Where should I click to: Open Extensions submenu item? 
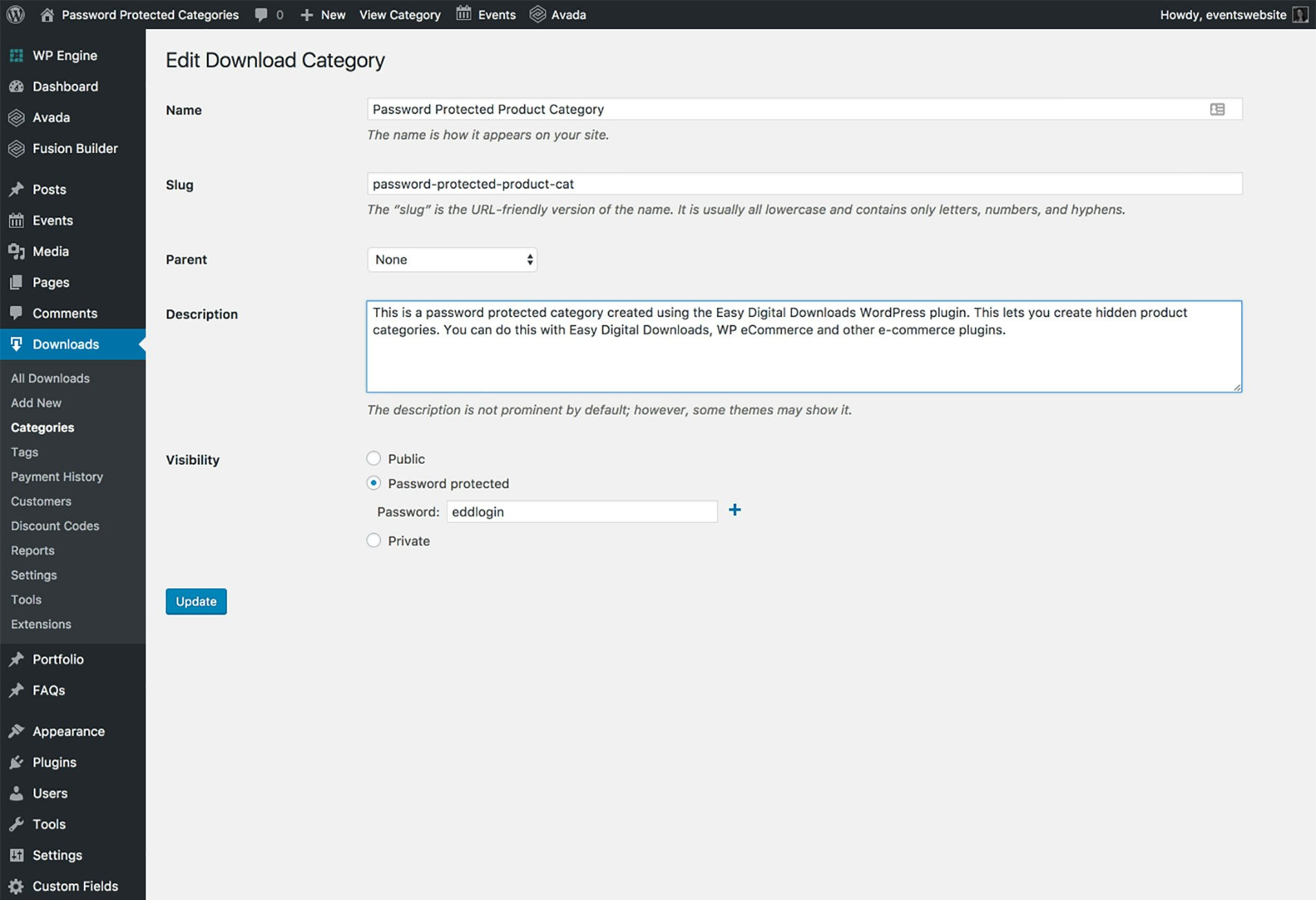point(41,624)
